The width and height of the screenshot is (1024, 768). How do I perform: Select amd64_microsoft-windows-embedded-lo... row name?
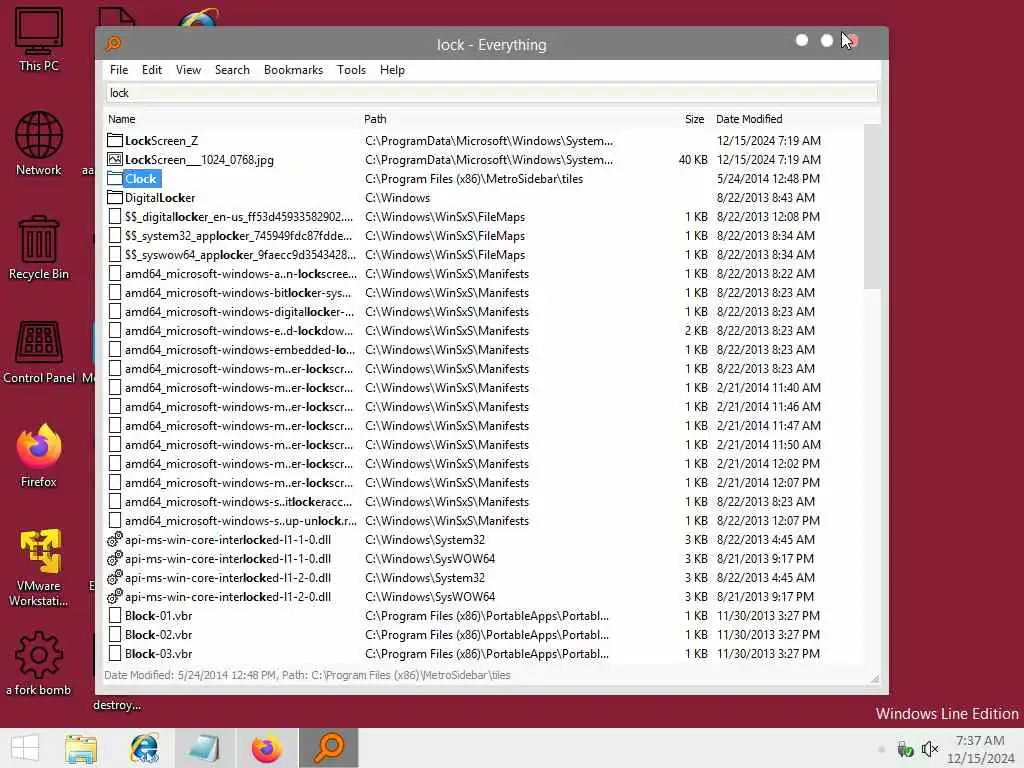coord(238,349)
